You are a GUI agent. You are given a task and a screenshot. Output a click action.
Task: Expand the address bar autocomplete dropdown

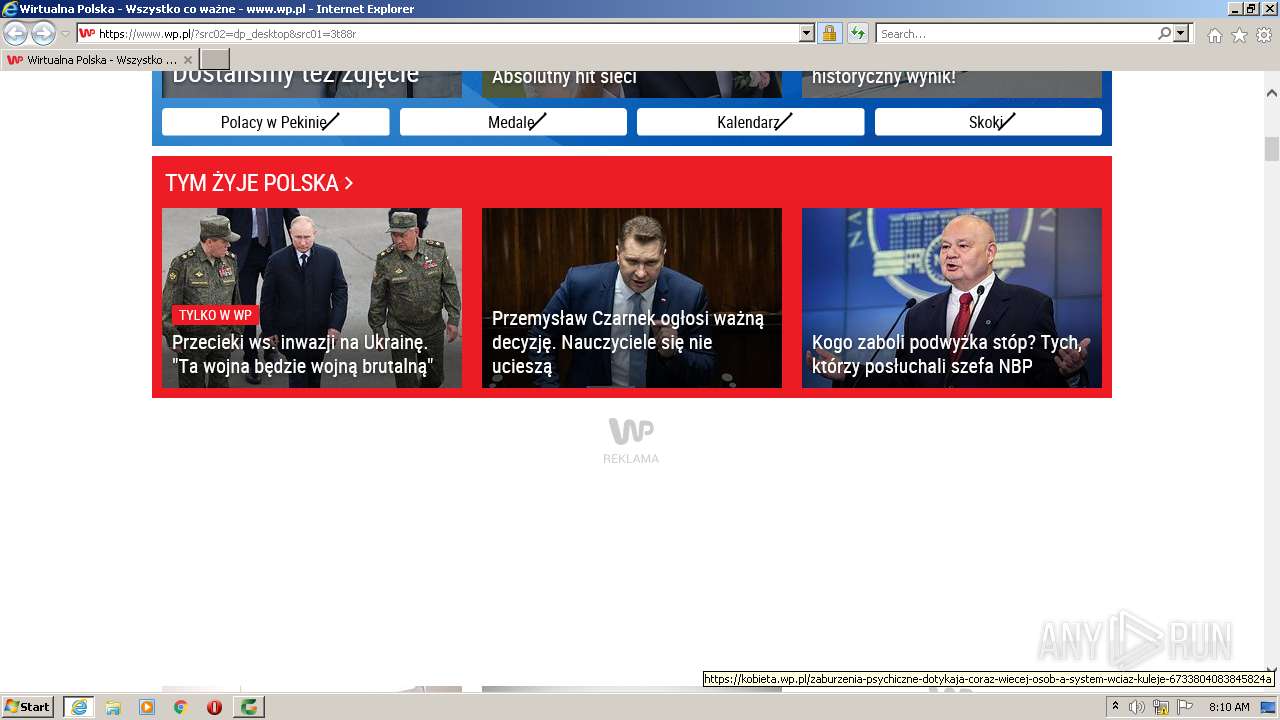point(807,34)
